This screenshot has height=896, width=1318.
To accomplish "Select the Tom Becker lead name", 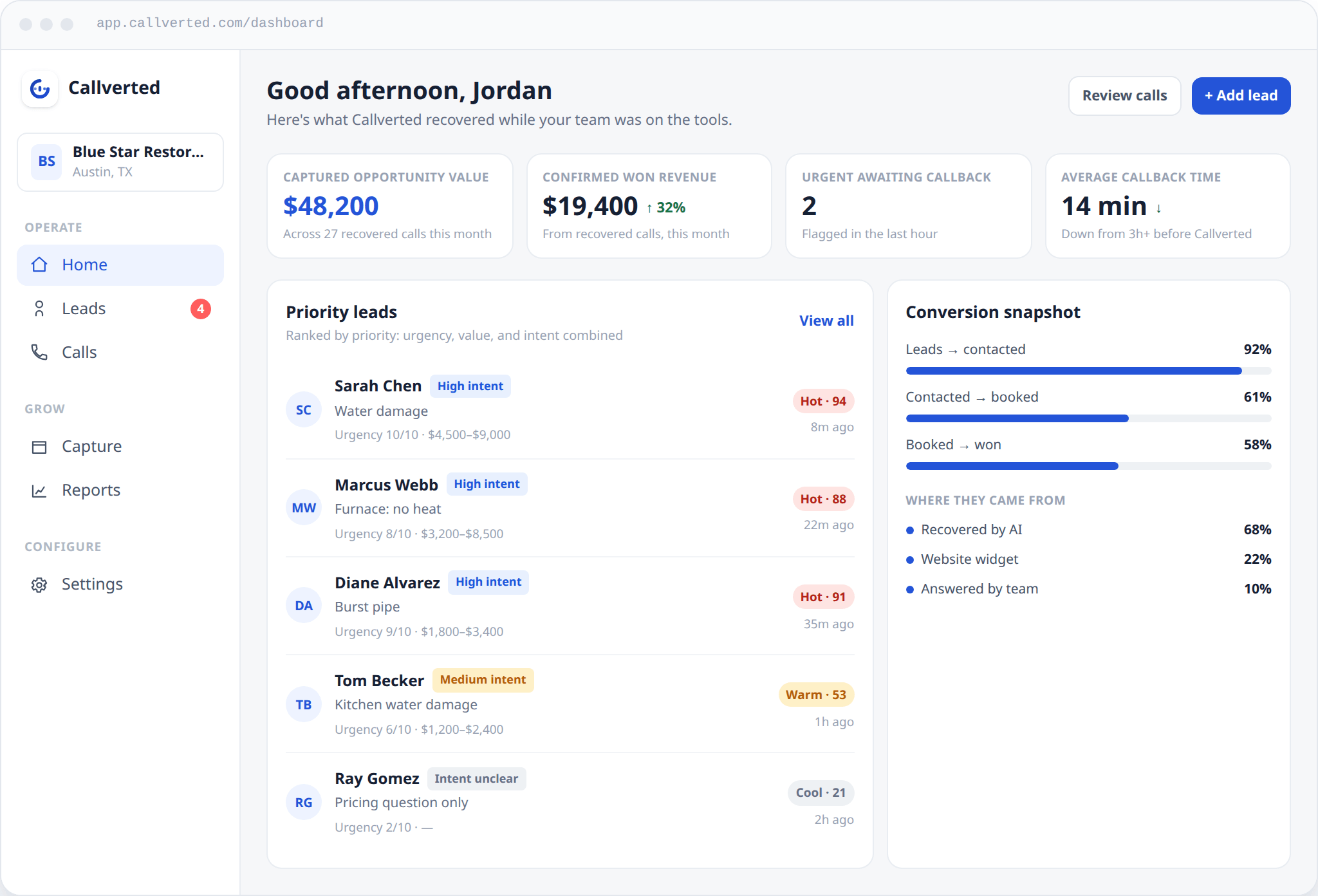I will click(x=379, y=680).
